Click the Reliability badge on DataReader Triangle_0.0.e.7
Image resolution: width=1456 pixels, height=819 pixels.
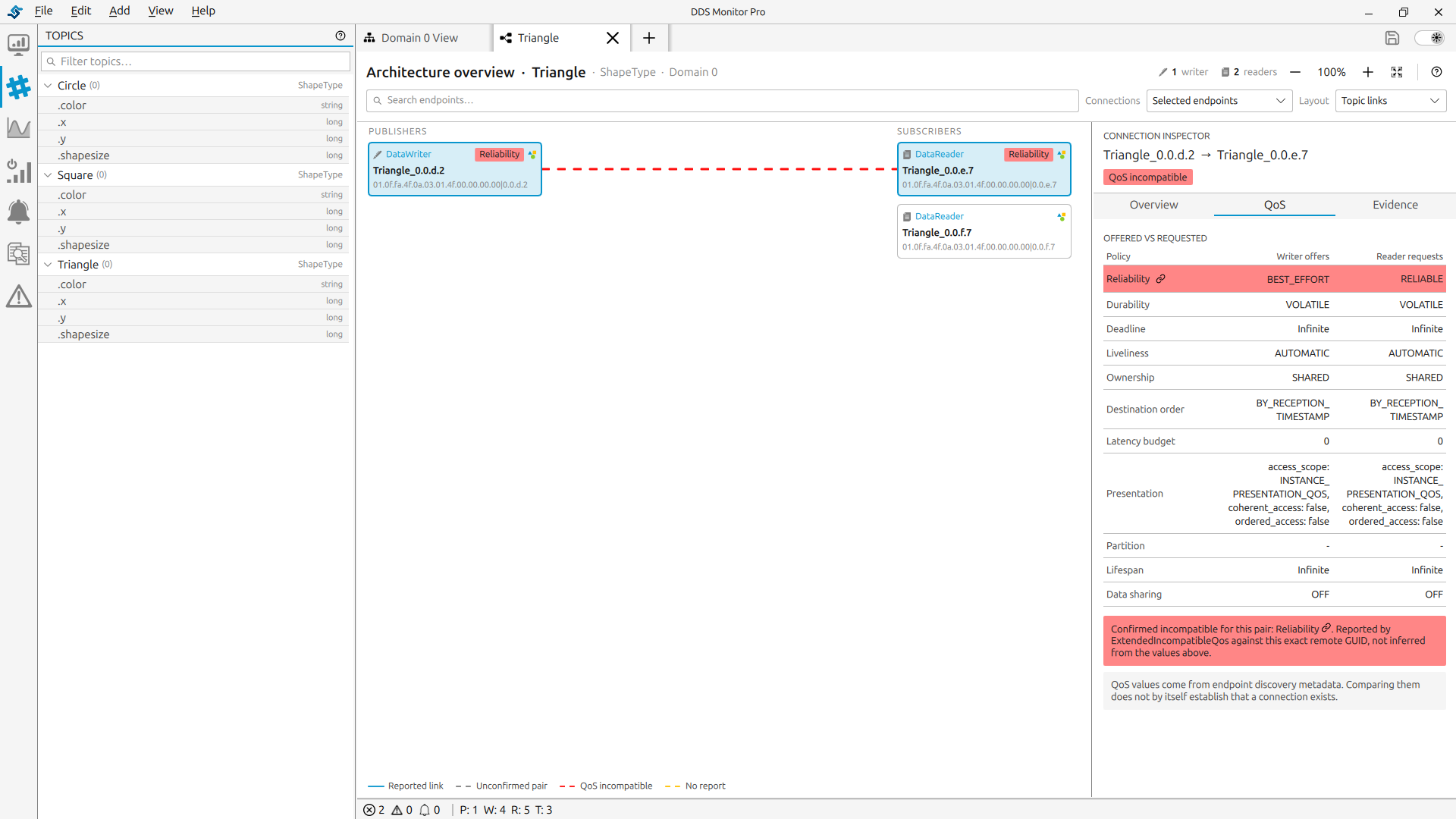1028,155
